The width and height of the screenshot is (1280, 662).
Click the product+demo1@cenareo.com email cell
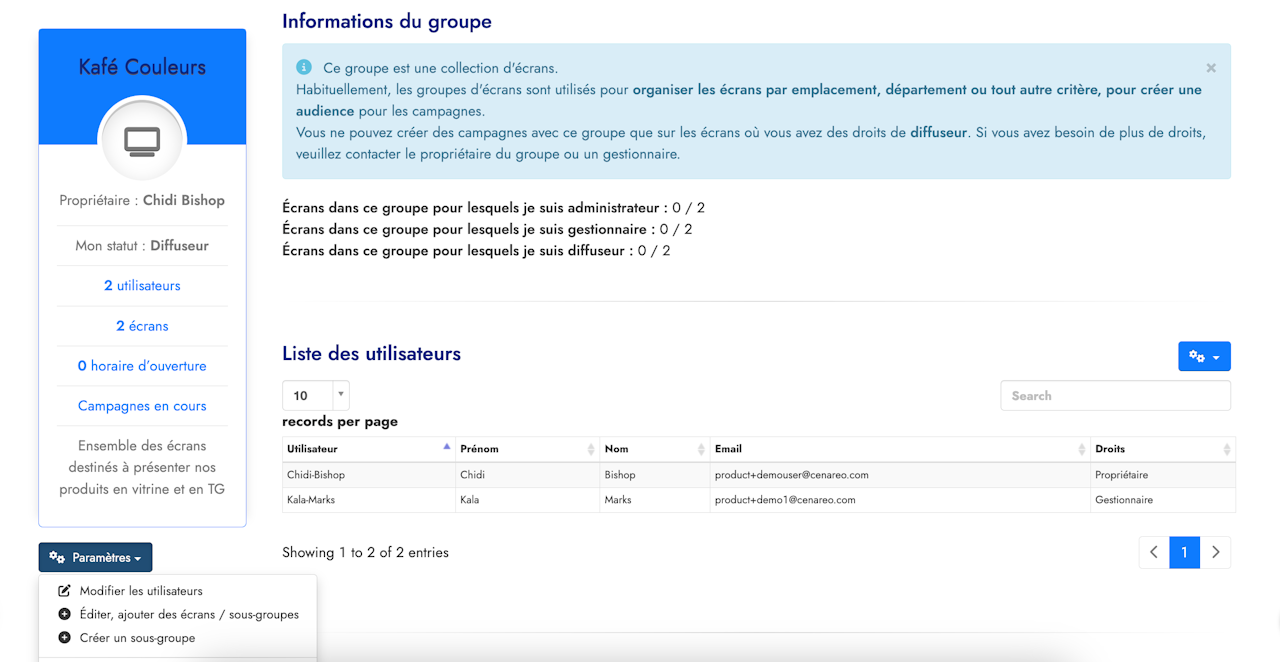900,500
